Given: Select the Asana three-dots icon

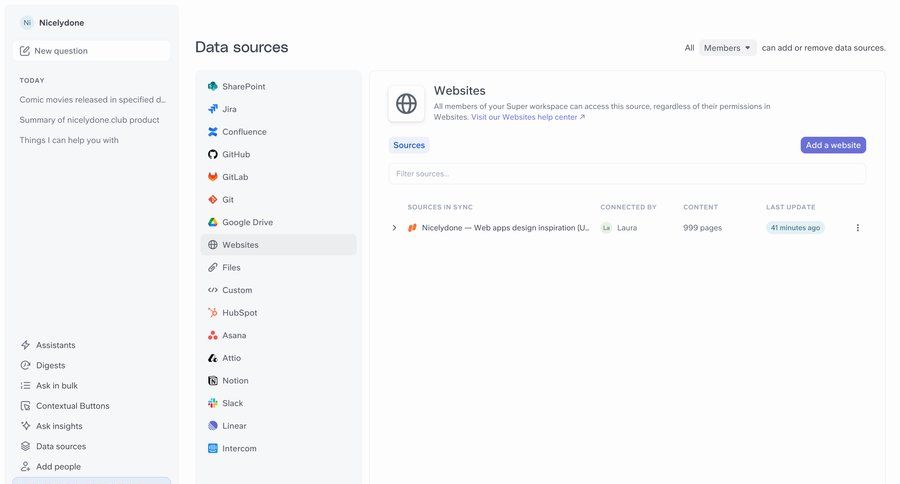Looking at the screenshot, I should point(212,335).
